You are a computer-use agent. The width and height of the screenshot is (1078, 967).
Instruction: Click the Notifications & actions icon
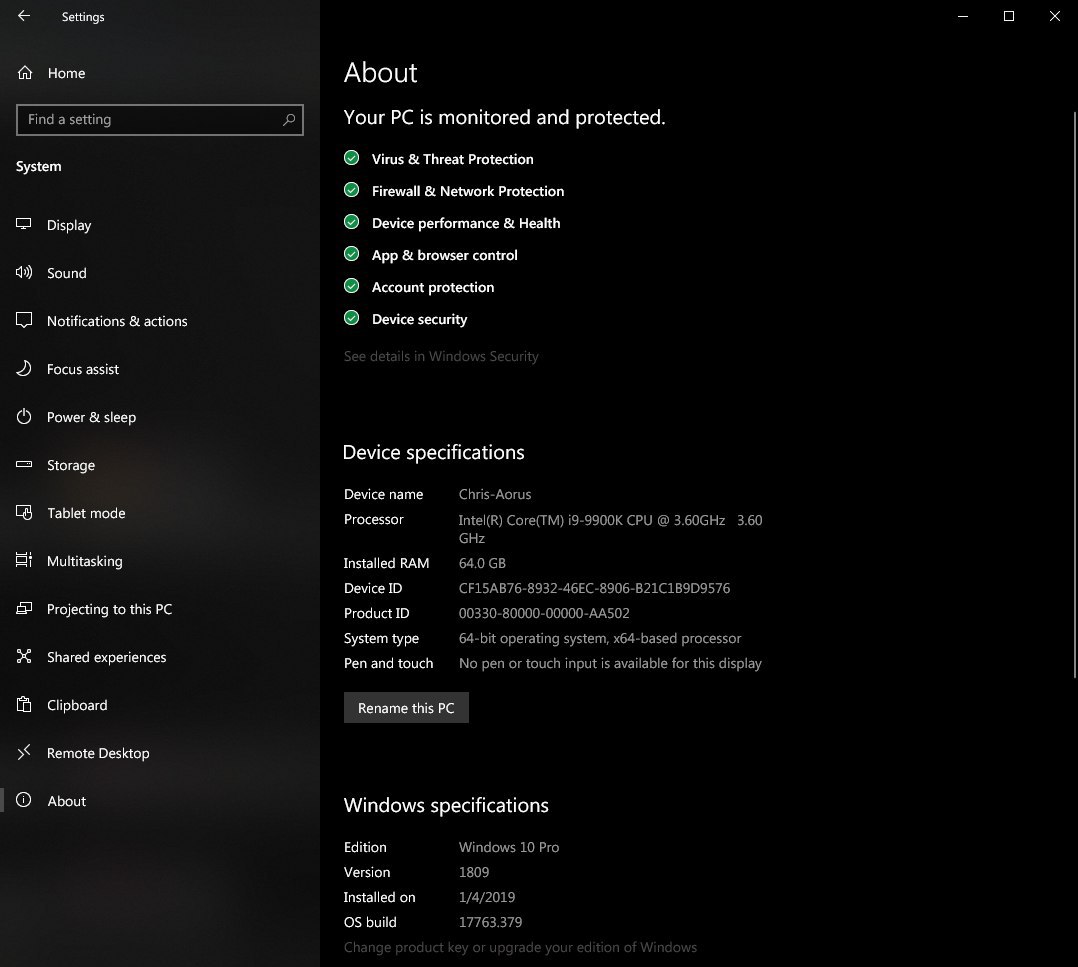[x=24, y=320]
